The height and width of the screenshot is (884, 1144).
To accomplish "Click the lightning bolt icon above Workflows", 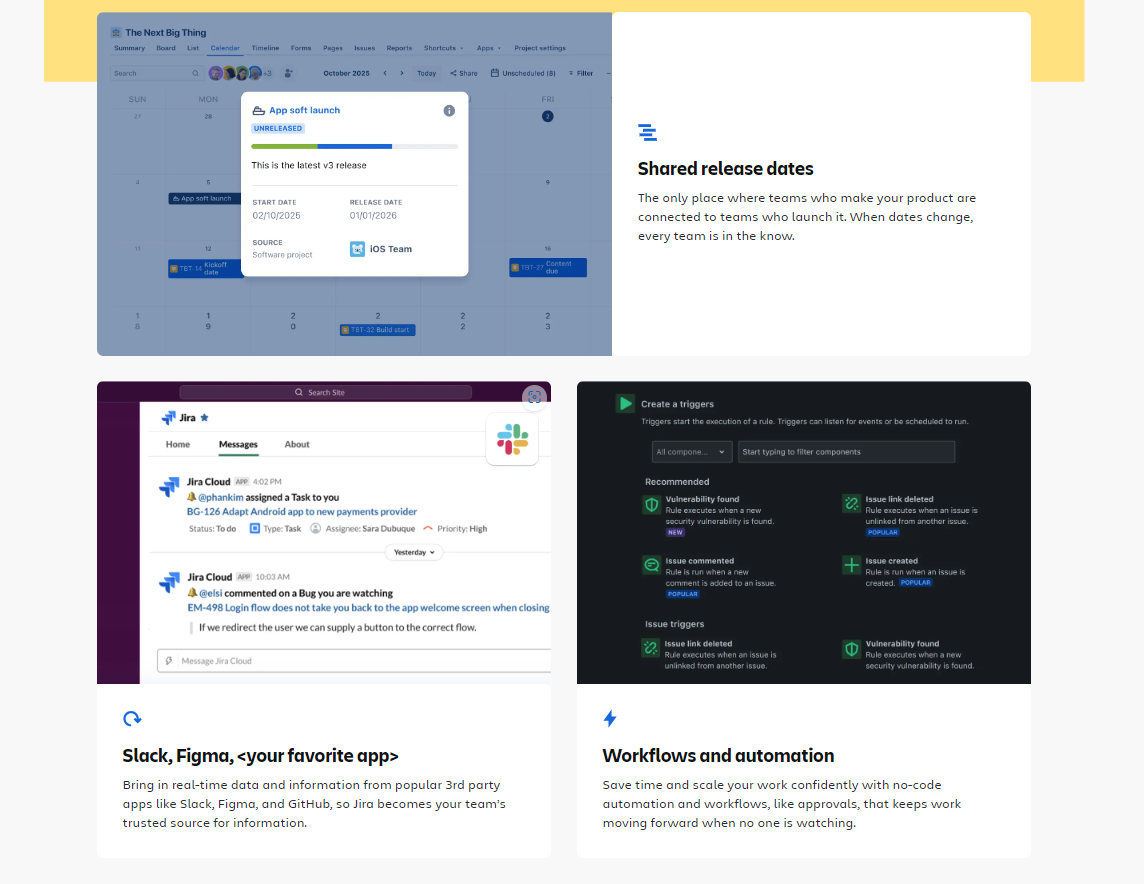I will pos(610,718).
